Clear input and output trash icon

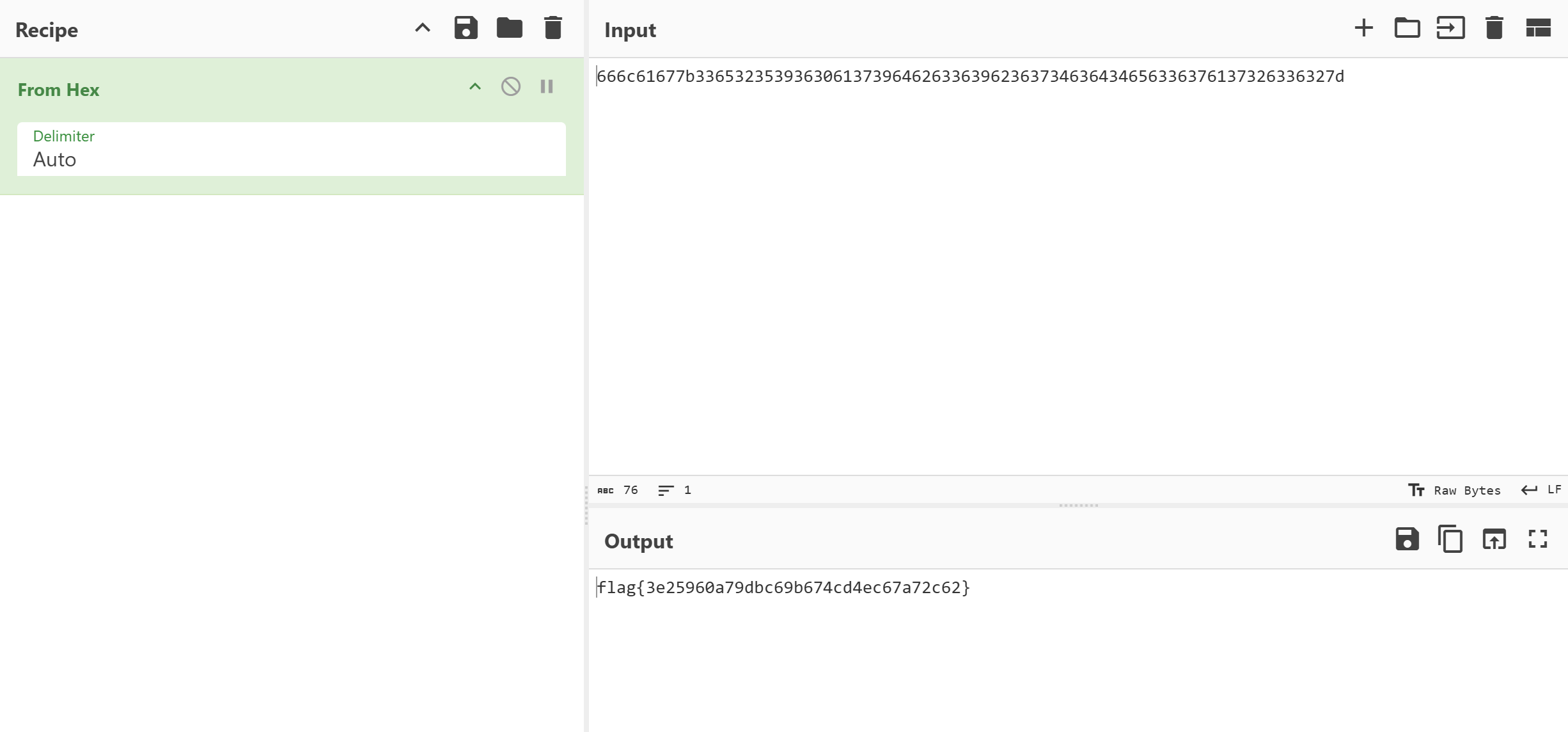pos(1494,28)
